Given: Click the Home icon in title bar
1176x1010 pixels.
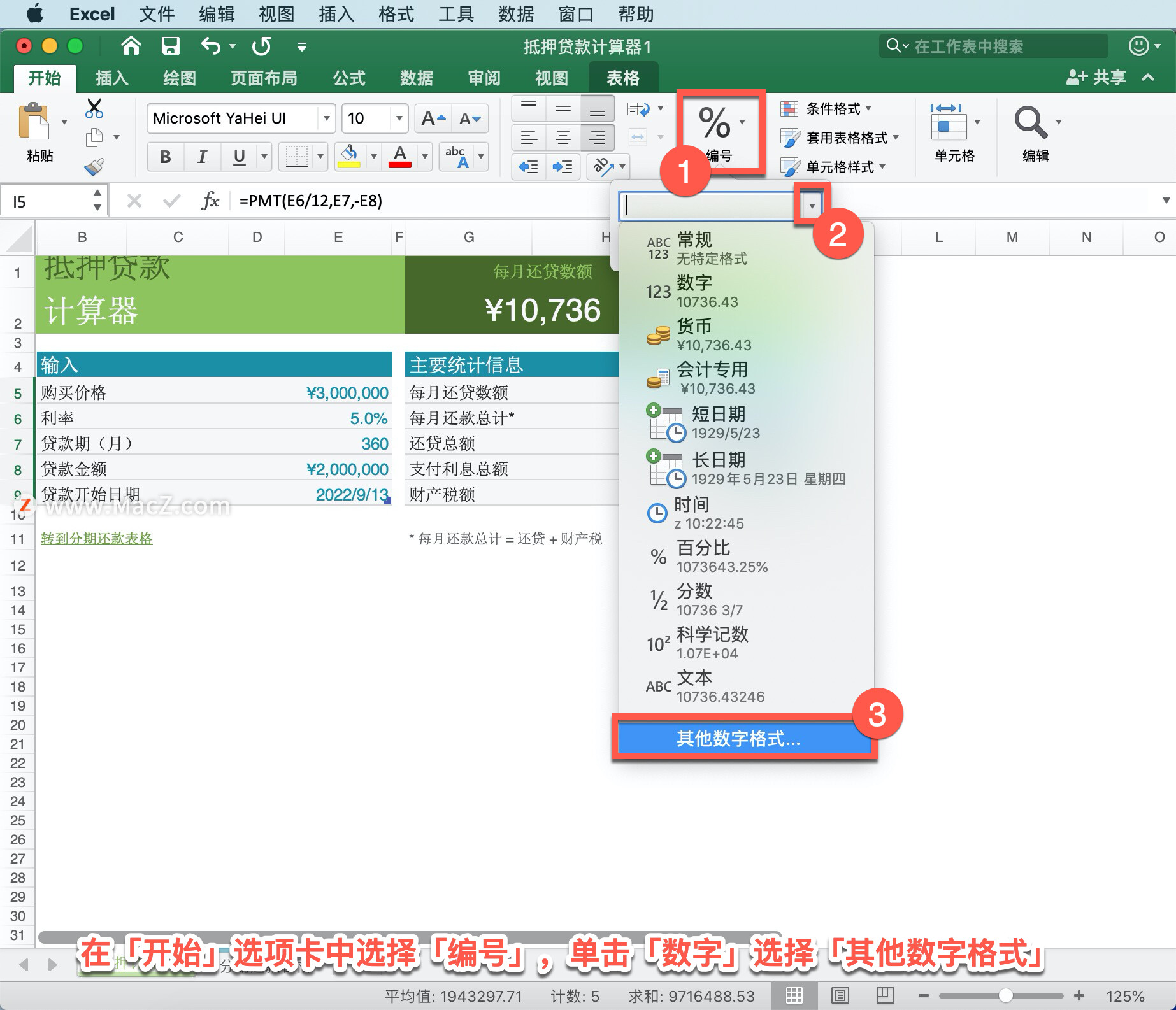Looking at the screenshot, I should point(131,46).
